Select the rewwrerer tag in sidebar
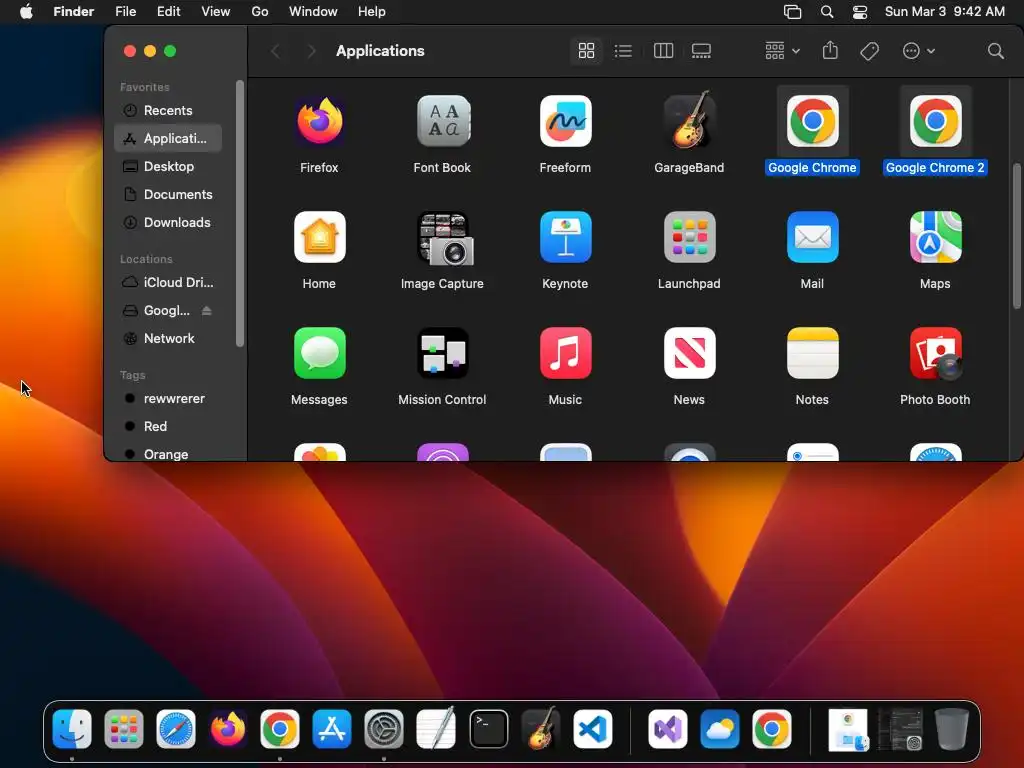The image size is (1024, 768). (x=168, y=399)
